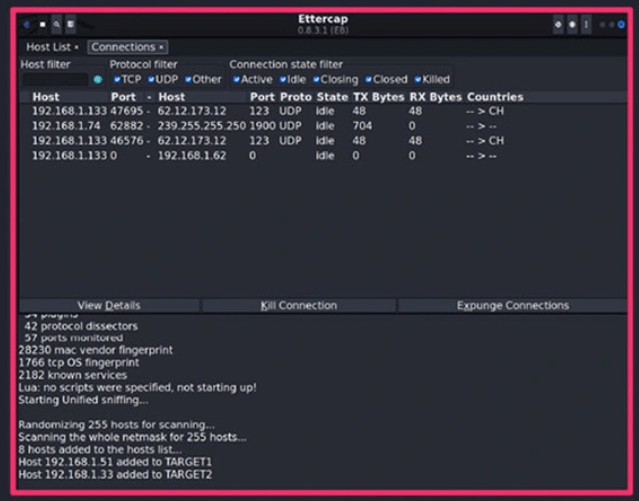
Task: Close the Connections tab
Action: pos(161,48)
